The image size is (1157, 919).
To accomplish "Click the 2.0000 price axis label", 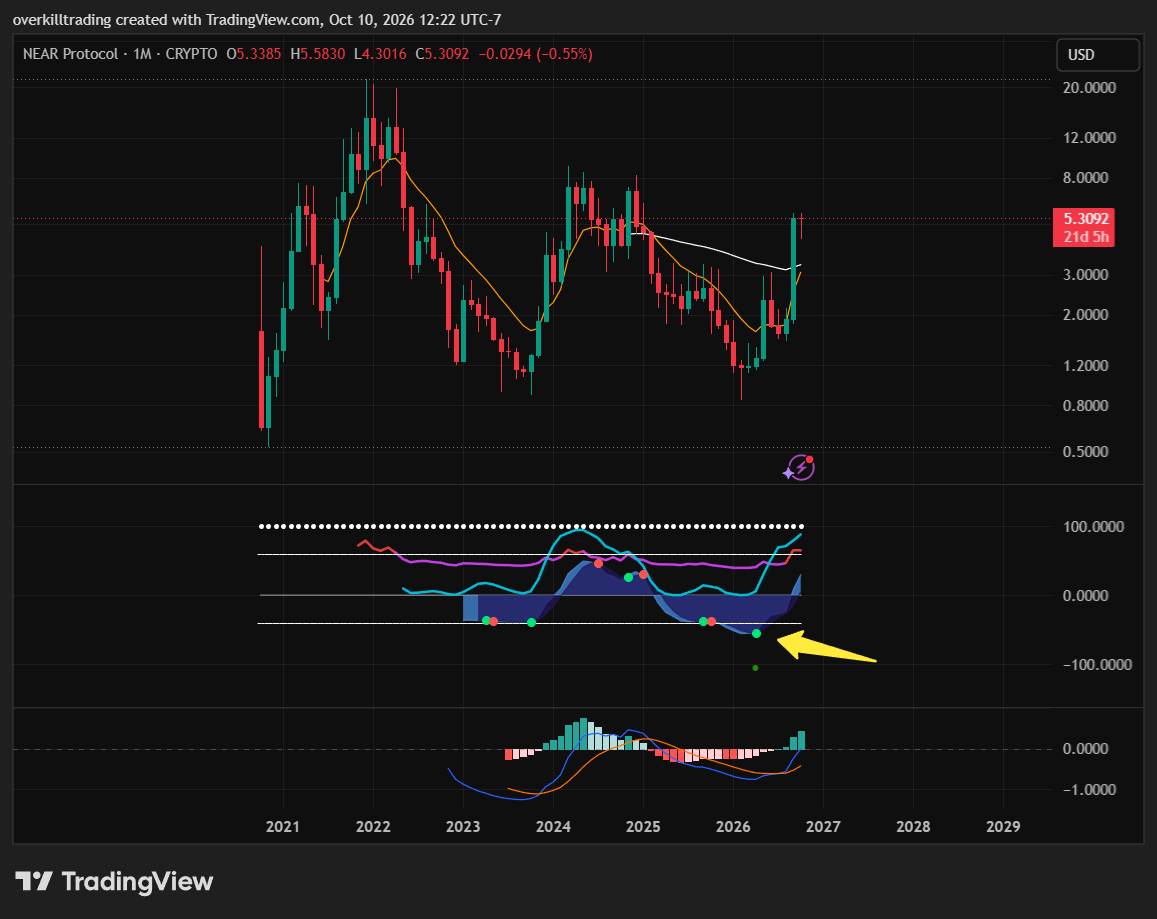I will point(1085,314).
